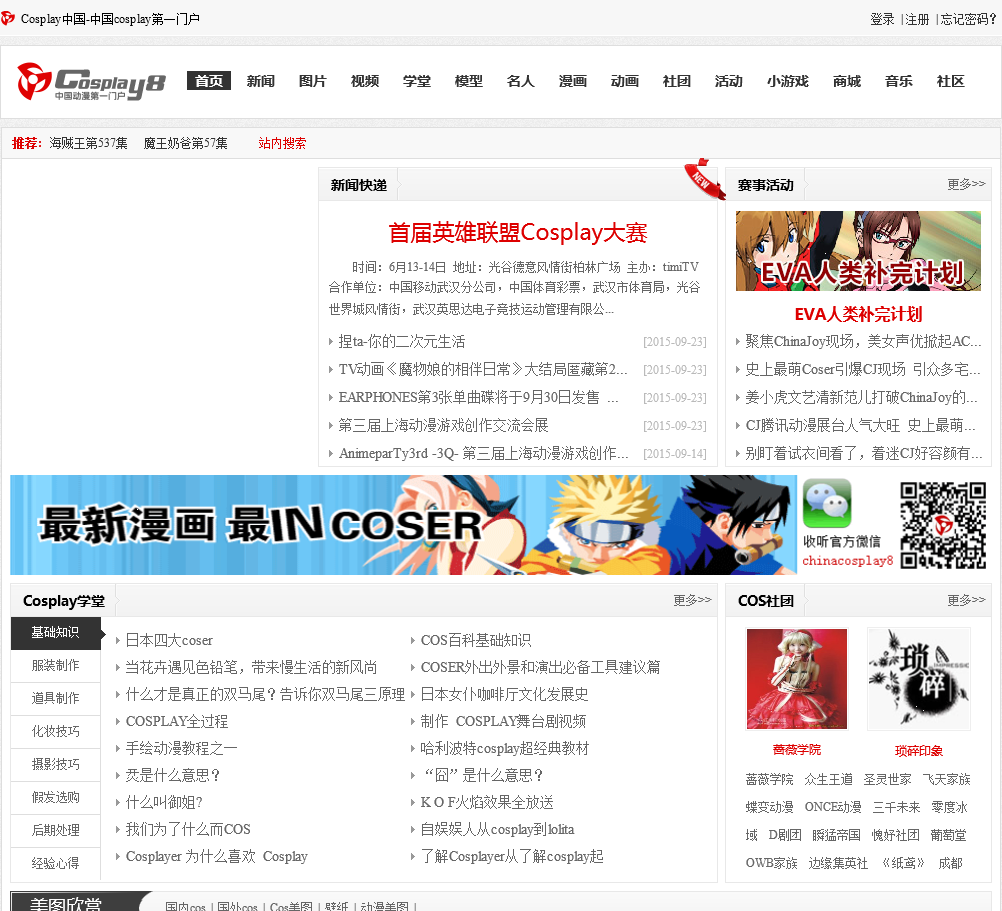Click the EVA人类补完计划 banner image

coord(858,251)
